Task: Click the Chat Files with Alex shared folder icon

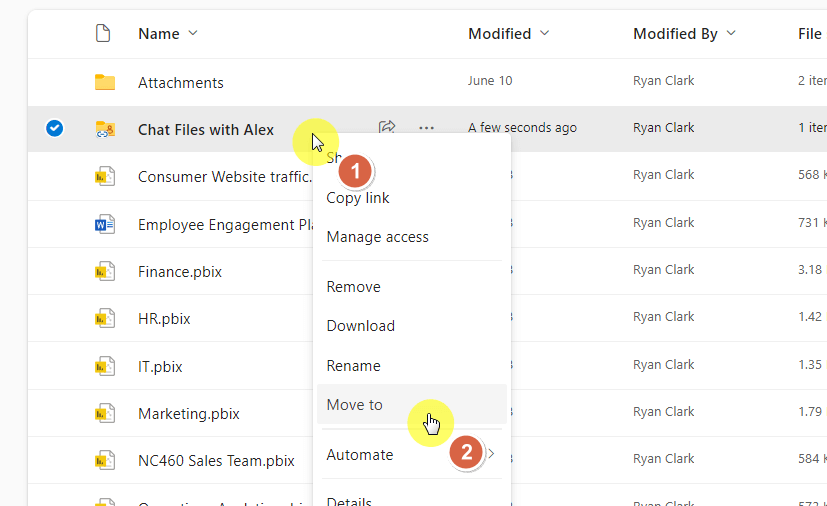Action: pyautogui.click(x=105, y=129)
